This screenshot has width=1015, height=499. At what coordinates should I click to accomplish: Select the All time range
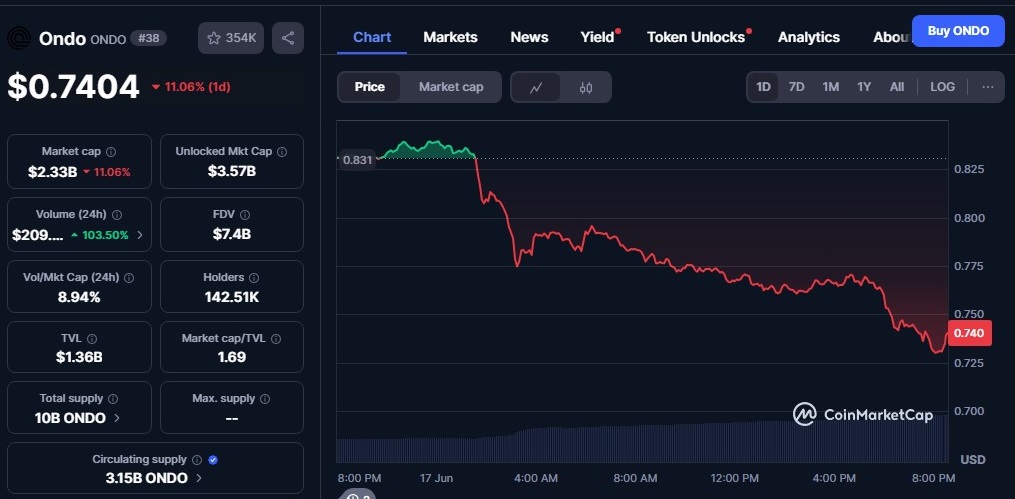pyautogui.click(x=897, y=87)
